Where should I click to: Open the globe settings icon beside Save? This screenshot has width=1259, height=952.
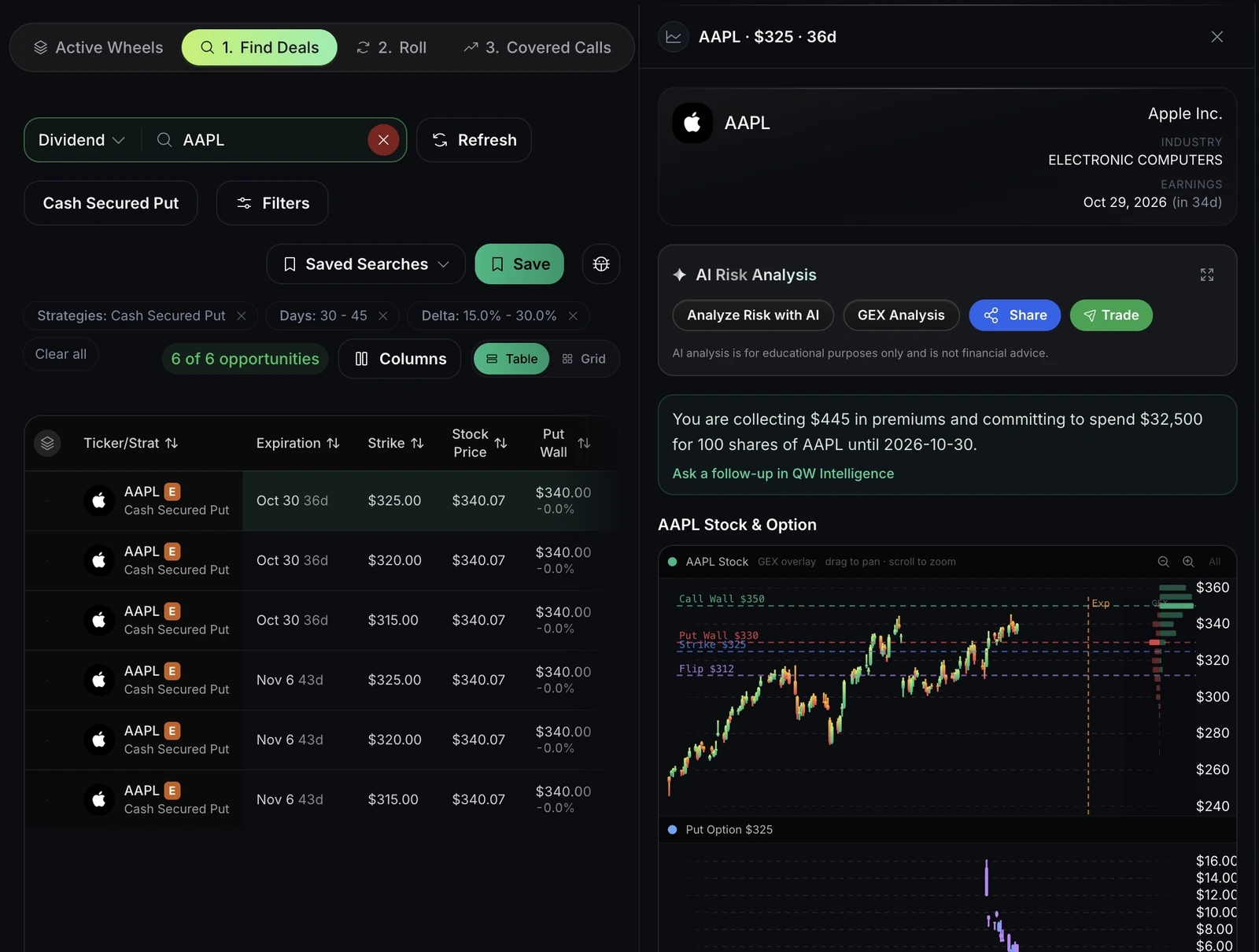(x=601, y=264)
